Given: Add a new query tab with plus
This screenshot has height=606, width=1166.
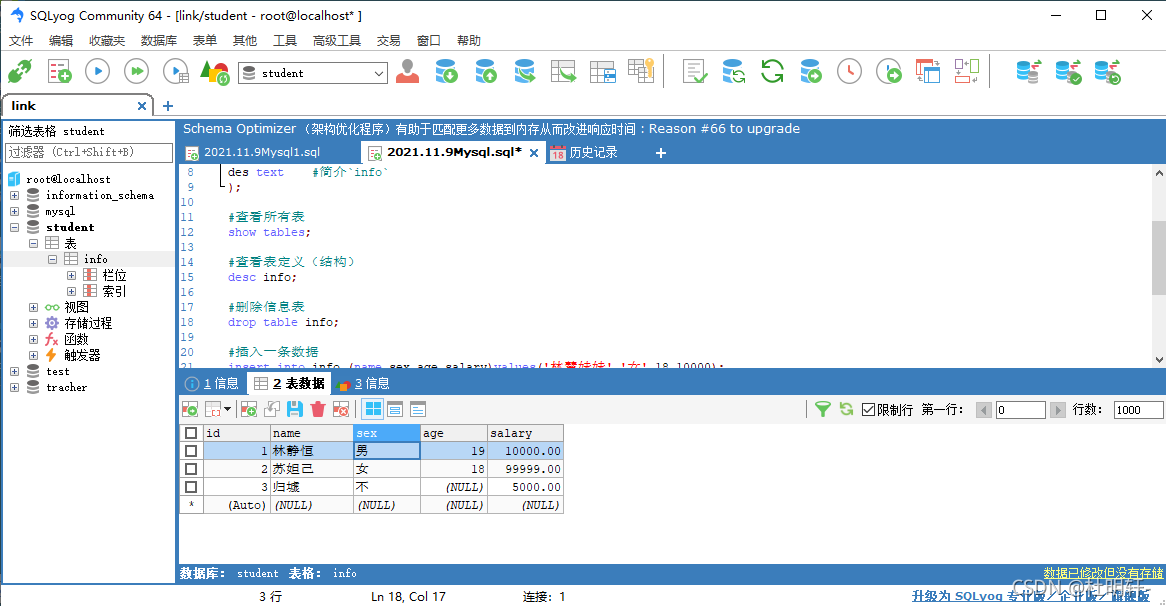Looking at the screenshot, I should click(660, 152).
